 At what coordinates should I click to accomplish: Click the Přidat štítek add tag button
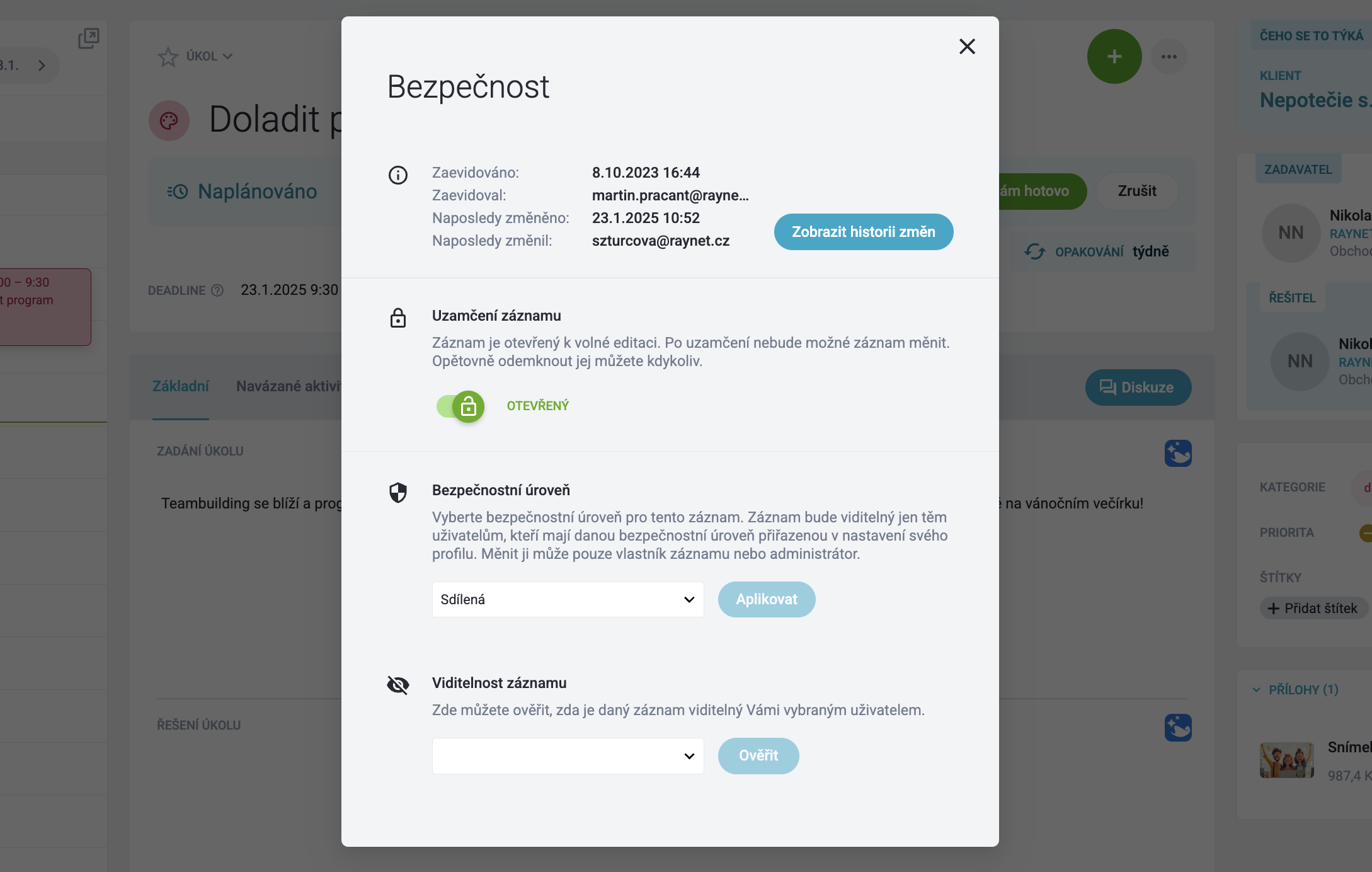coord(1313,608)
